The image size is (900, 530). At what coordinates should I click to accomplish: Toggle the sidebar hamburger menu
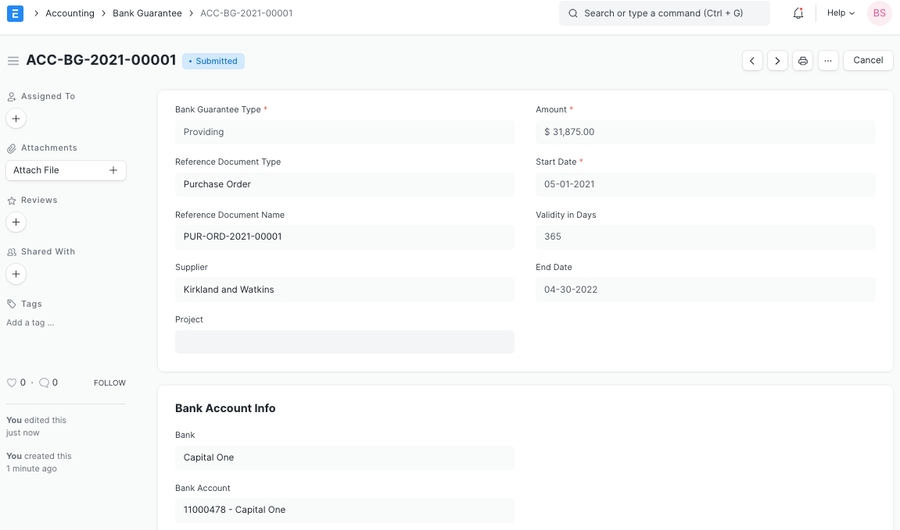click(x=13, y=61)
